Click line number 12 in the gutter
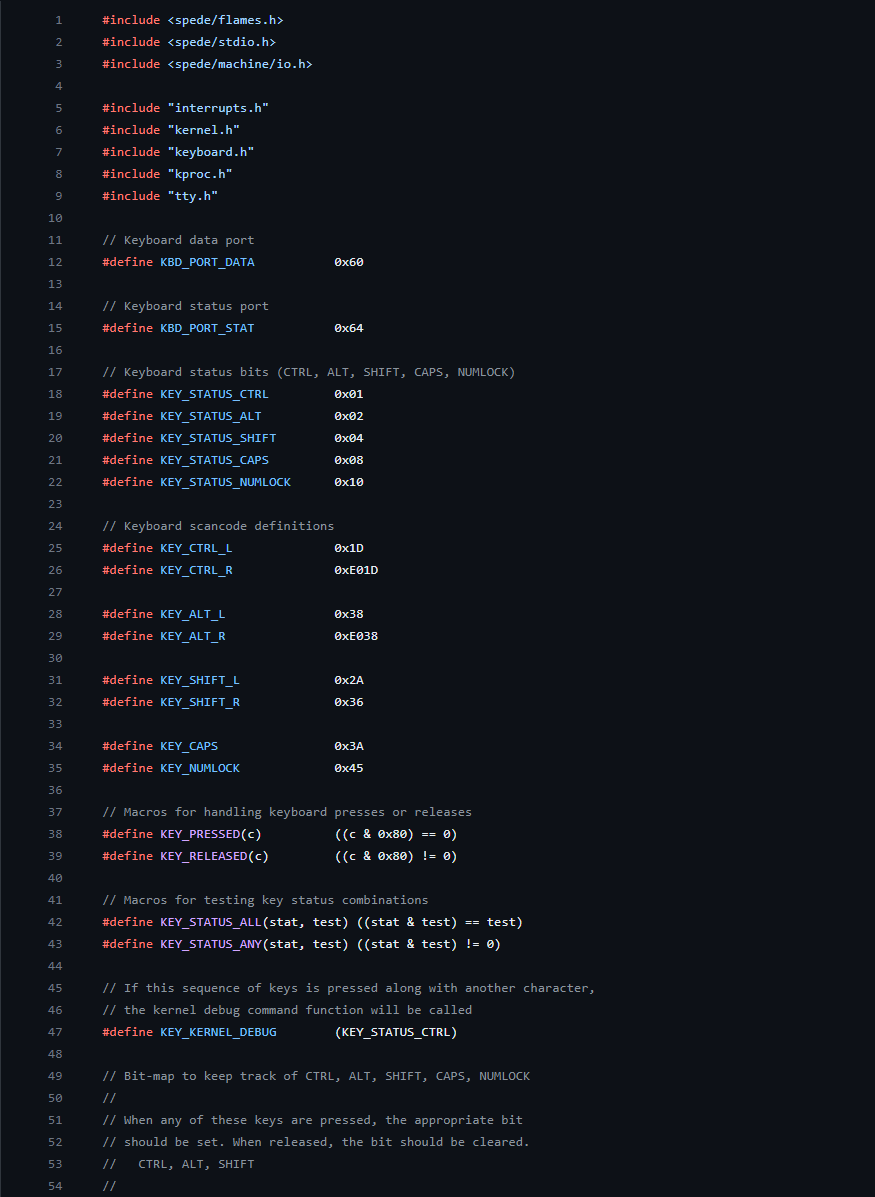This screenshot has height=1197, width=875. tap(55, 261)
